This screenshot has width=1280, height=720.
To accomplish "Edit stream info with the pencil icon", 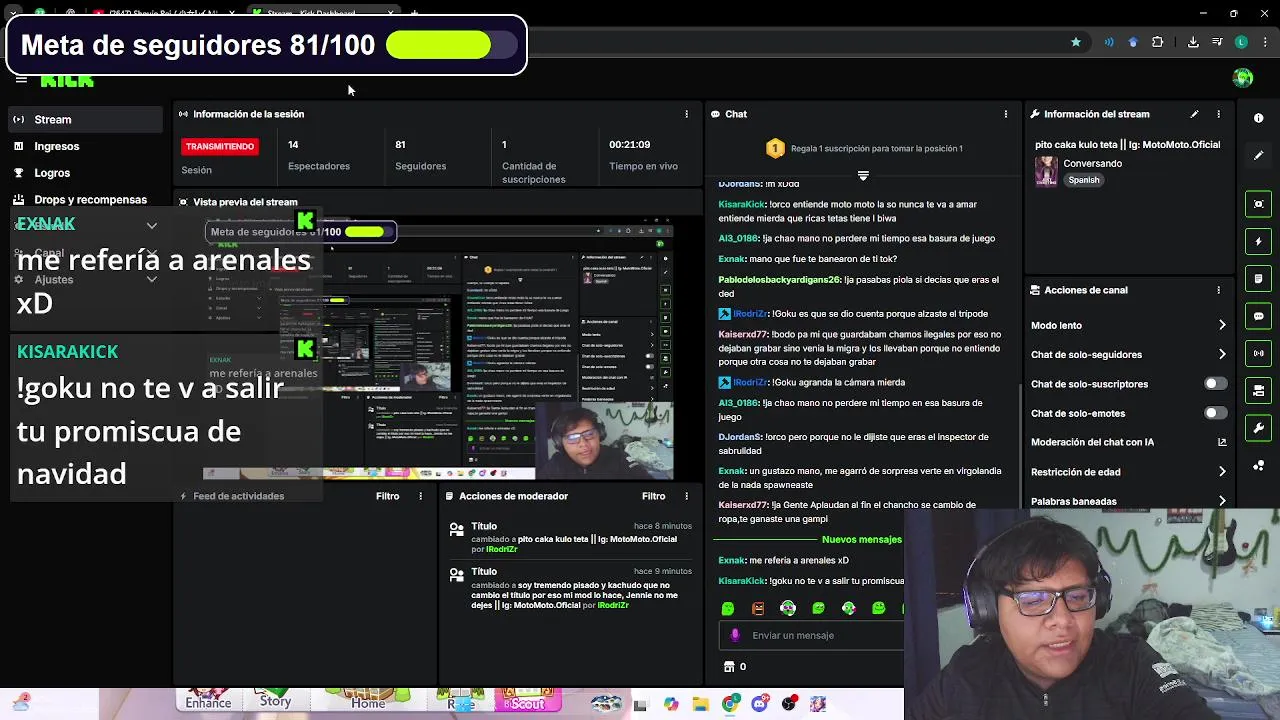I will click(1194, 114).
